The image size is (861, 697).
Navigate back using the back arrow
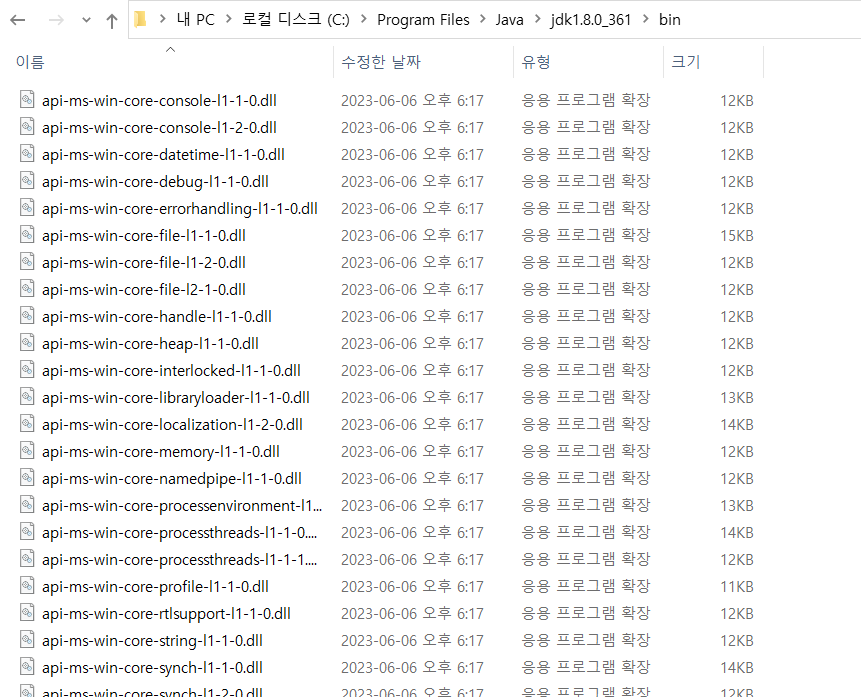point(20,19)
